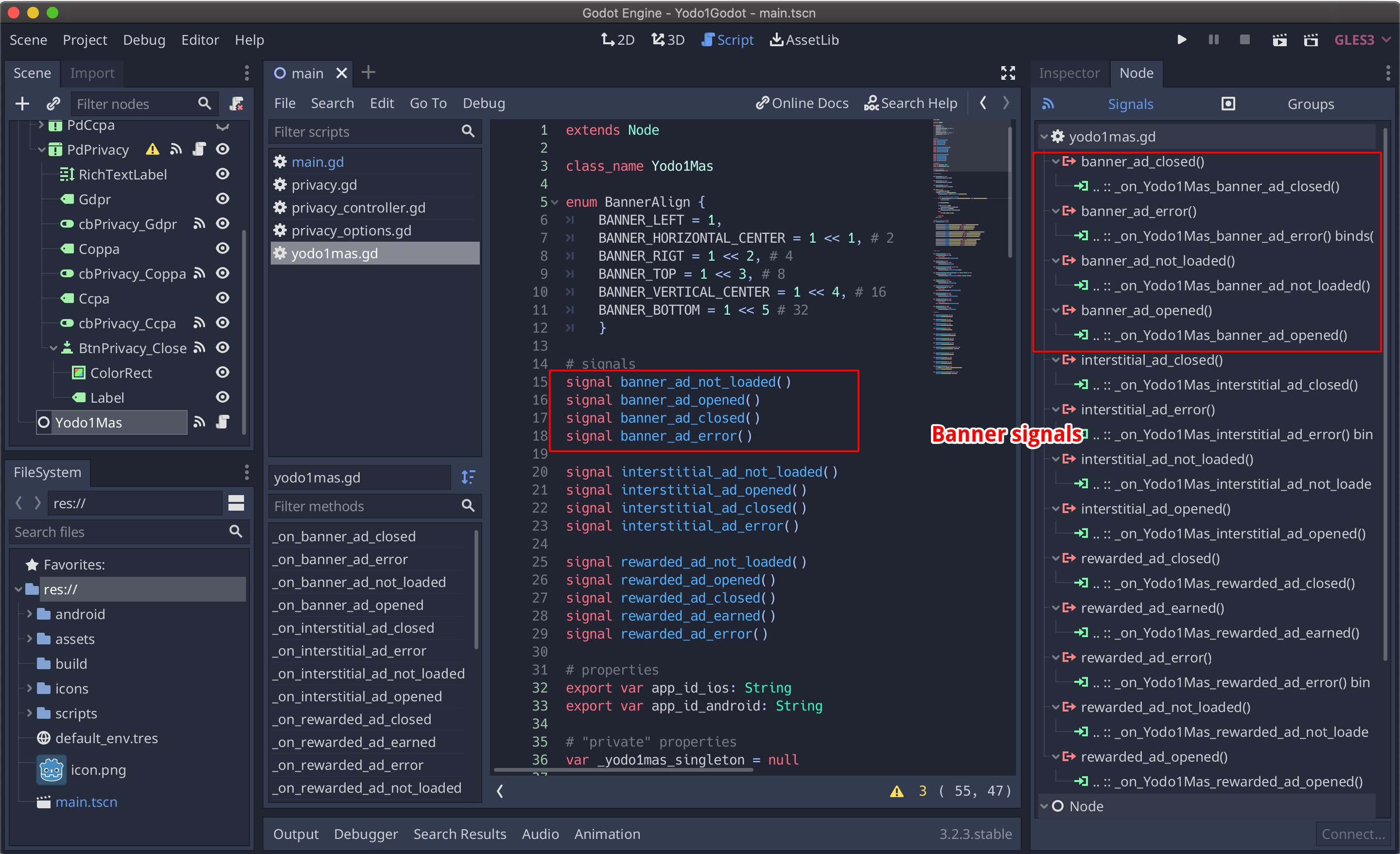Expand the android folder in FileSystem

30,614
